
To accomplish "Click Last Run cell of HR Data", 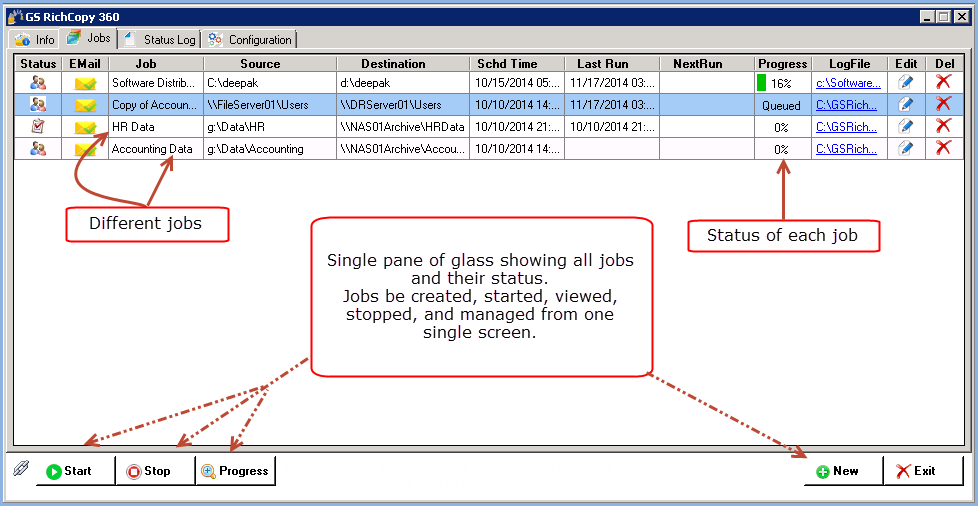I will 612,127.
